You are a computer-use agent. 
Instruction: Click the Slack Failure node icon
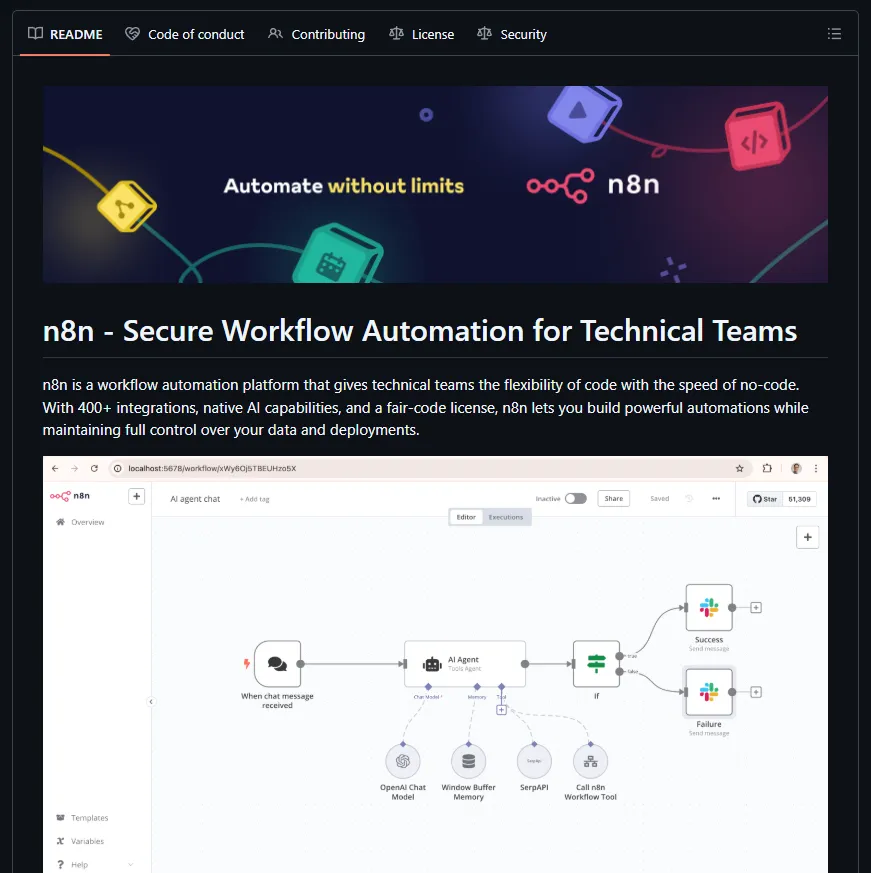click(709, 692)
